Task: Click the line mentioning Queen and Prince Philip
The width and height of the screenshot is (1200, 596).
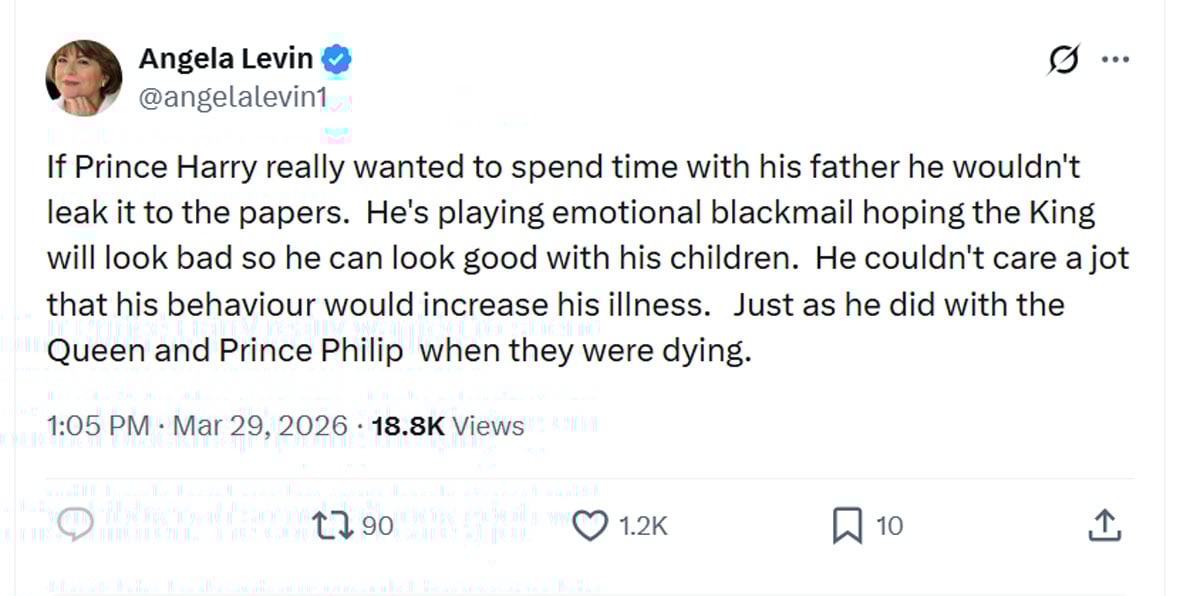Action: tap(398, 351)
